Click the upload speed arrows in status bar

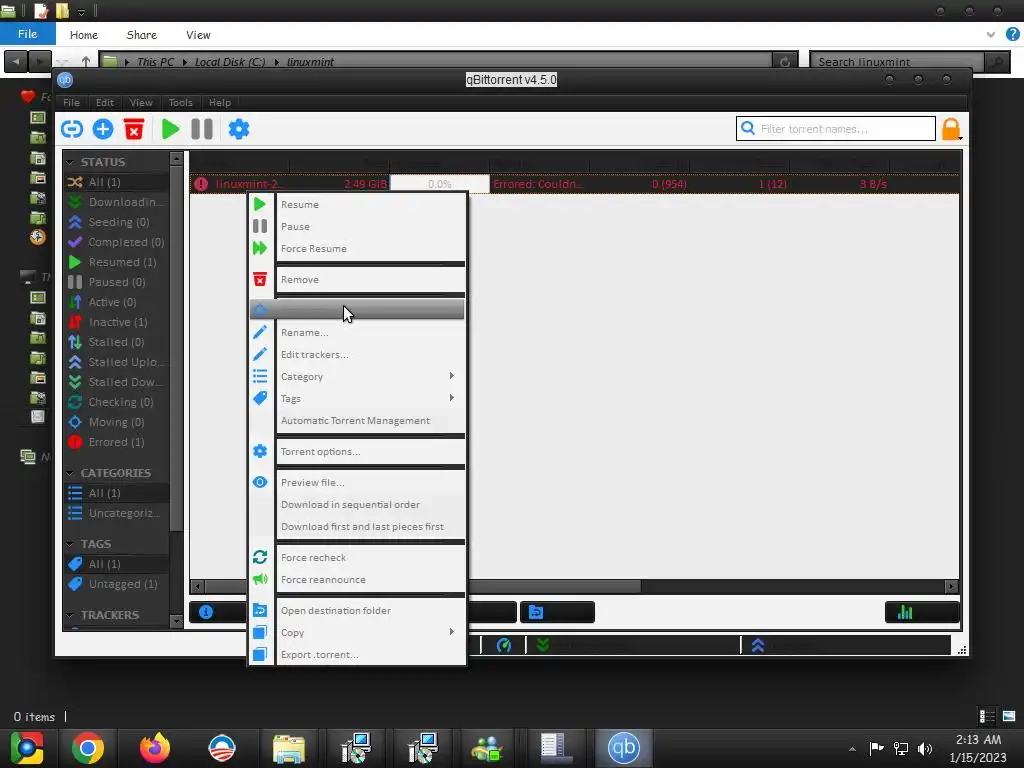(x=758, y=645)
